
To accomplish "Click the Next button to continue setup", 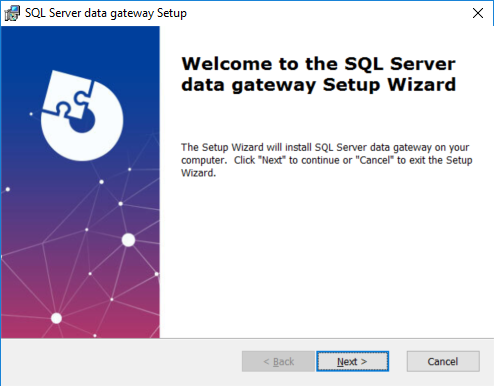I will [x=352, y=361].
